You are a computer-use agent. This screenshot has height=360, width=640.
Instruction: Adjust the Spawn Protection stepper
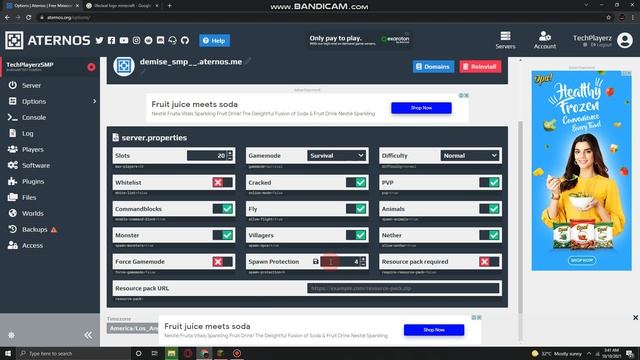[x=363, y=262]
